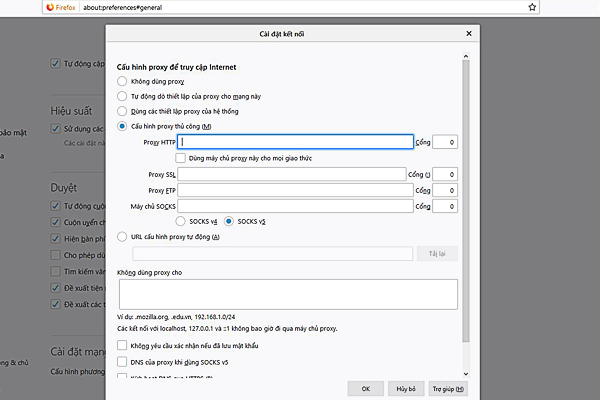Enable Dùng máy chủ proxy này cho mọi giao thức
600x400 pixels.
click(x=181, y=157)
